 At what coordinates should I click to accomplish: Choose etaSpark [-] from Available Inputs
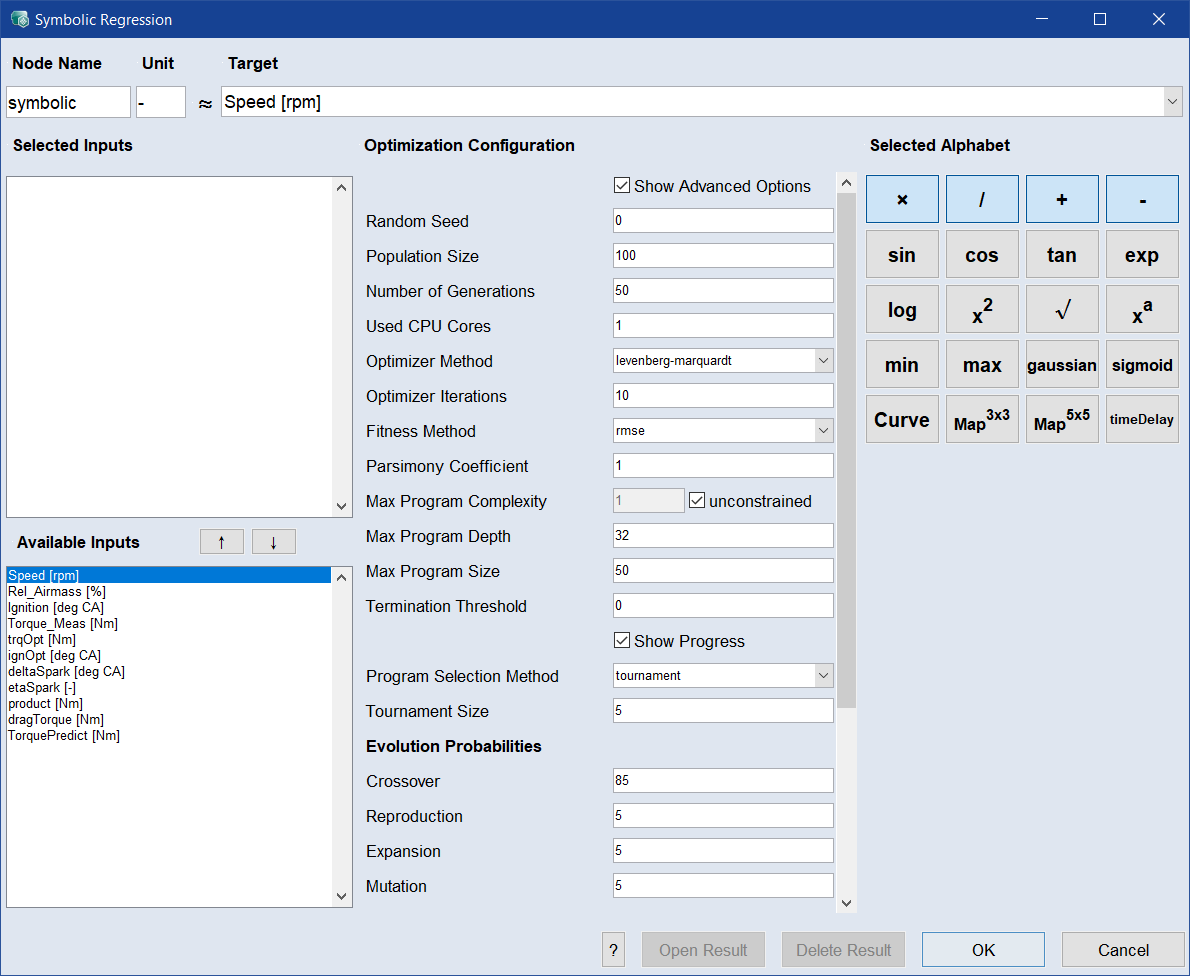(42, 688)
